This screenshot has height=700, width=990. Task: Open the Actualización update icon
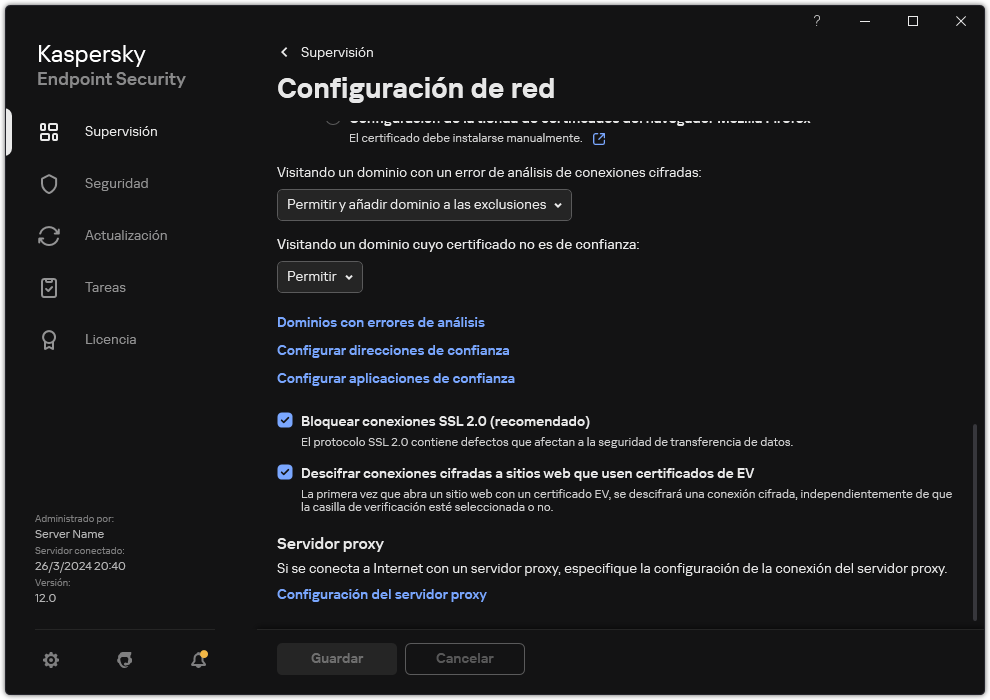click(x=49, y=235)
